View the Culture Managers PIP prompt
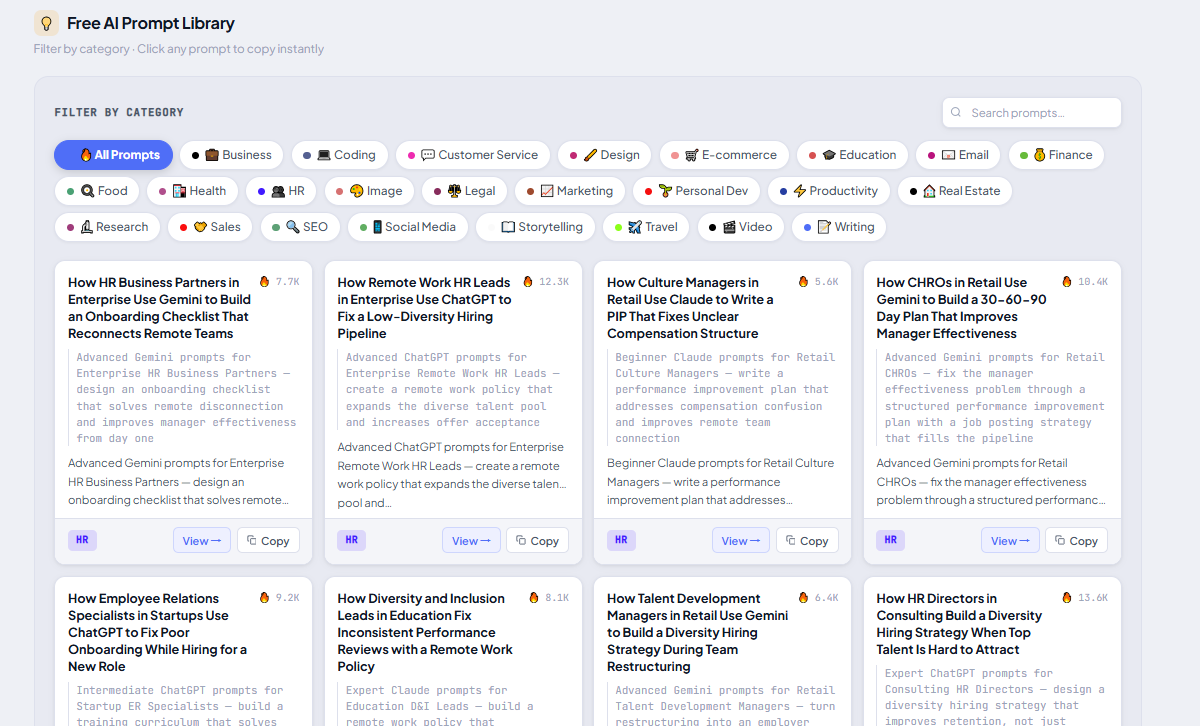 (741, 541)
